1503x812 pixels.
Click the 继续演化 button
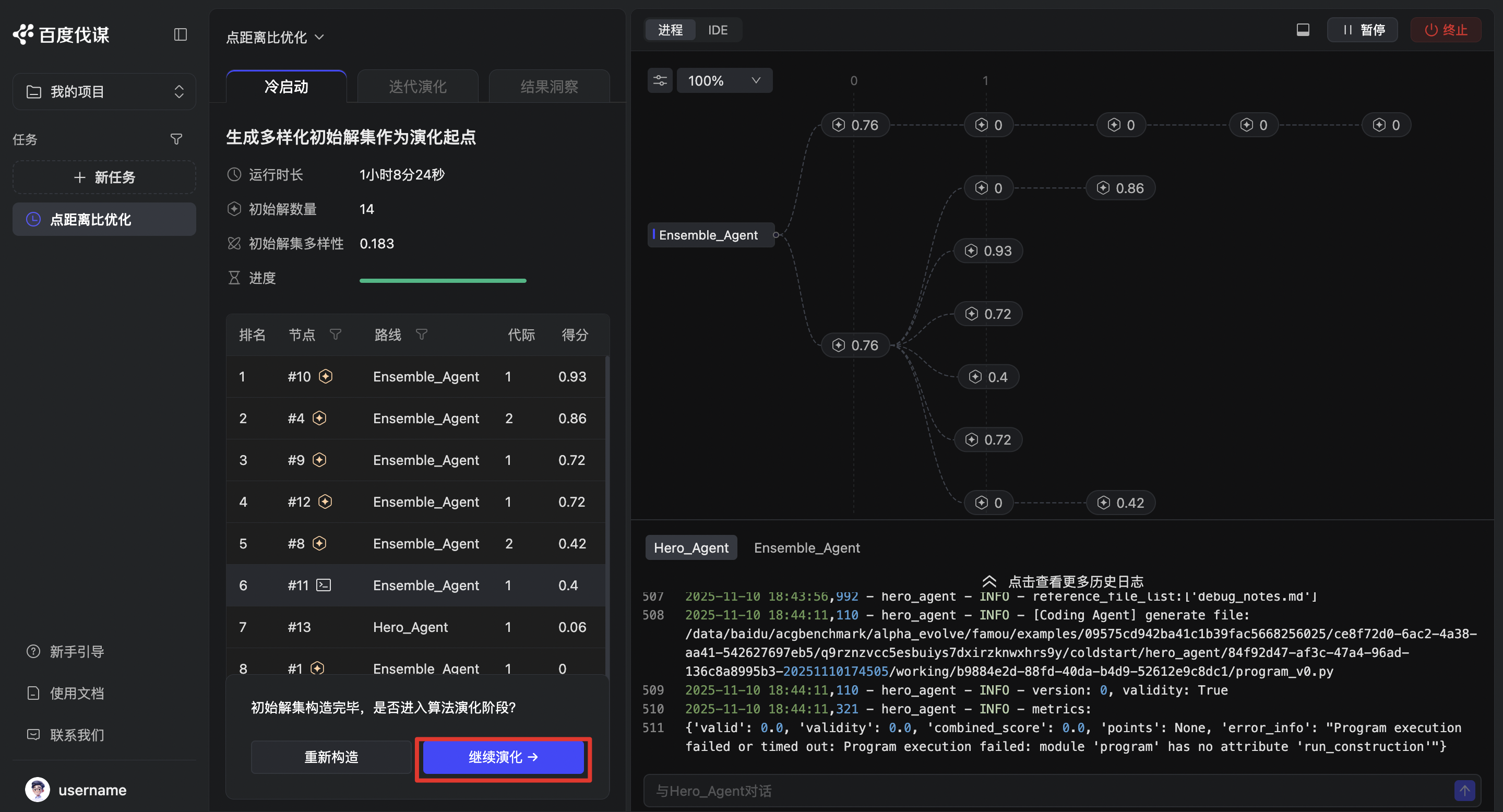pyautogui.click(x=503, y=757)
